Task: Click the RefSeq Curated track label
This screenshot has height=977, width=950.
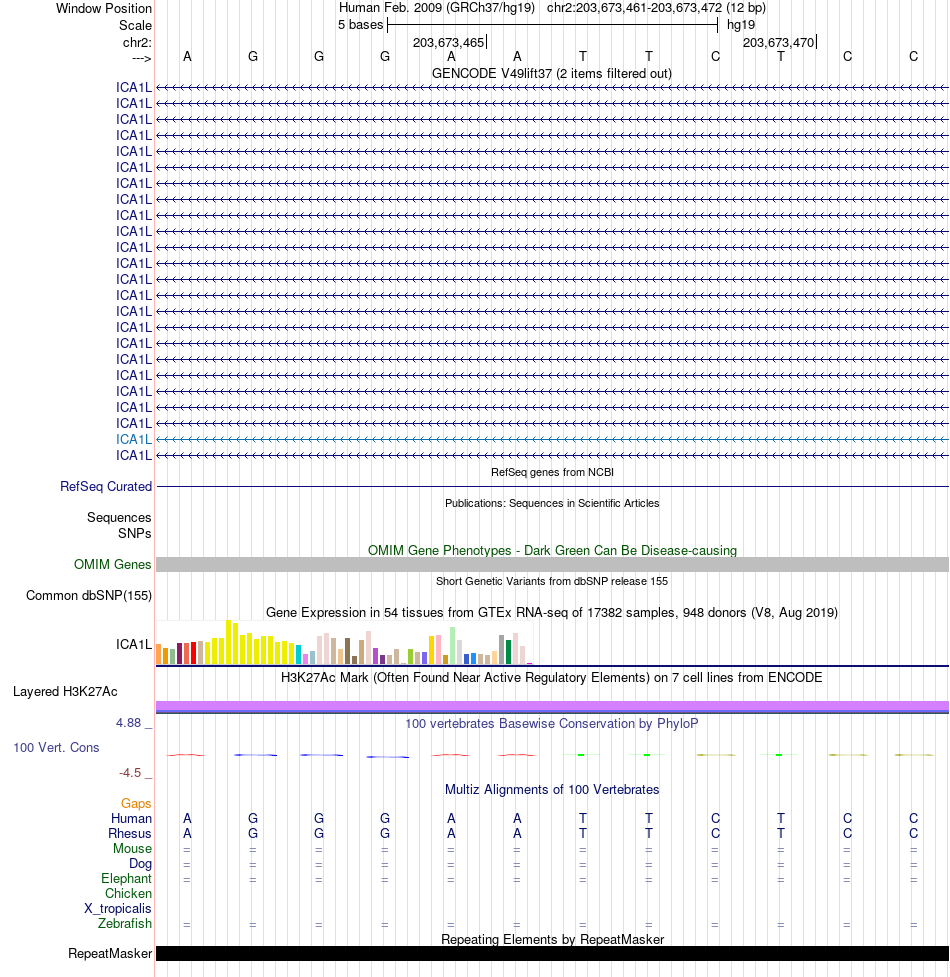Action: coord(106,487)
